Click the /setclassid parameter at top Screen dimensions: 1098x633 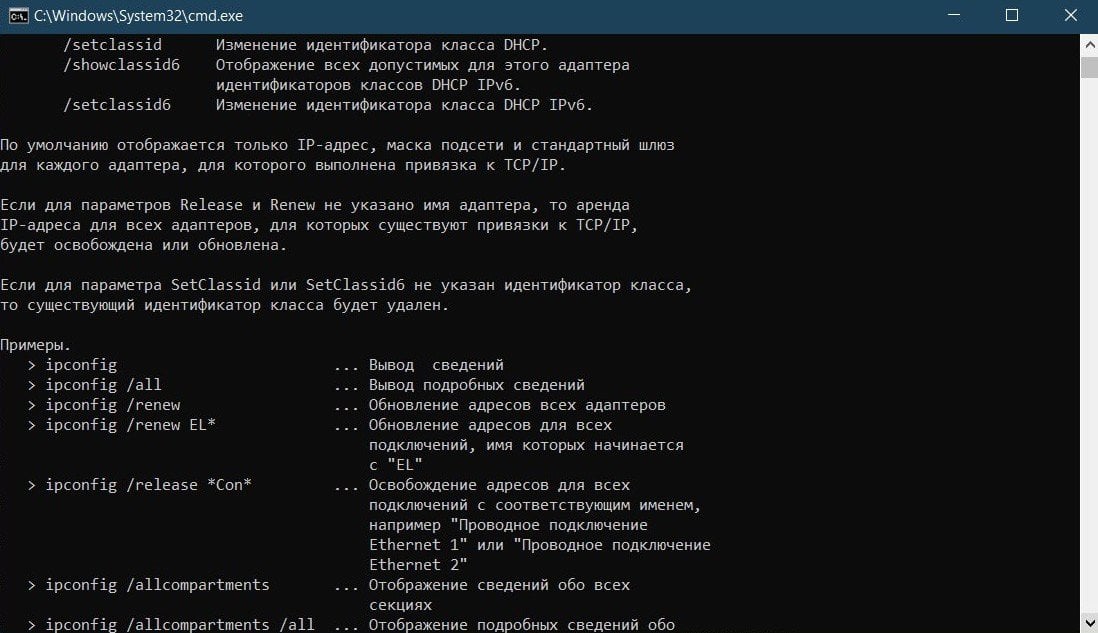coord(112,45)
